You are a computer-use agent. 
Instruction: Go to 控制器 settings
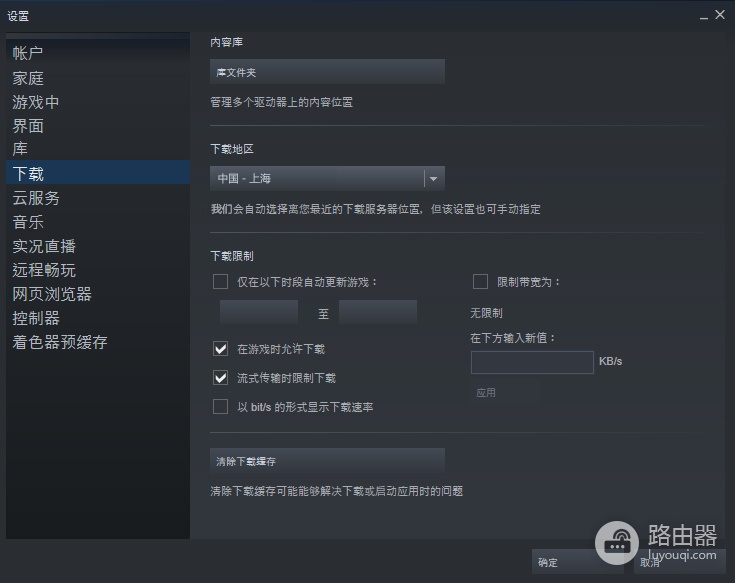pyautogui.click(x=98, y=318)
